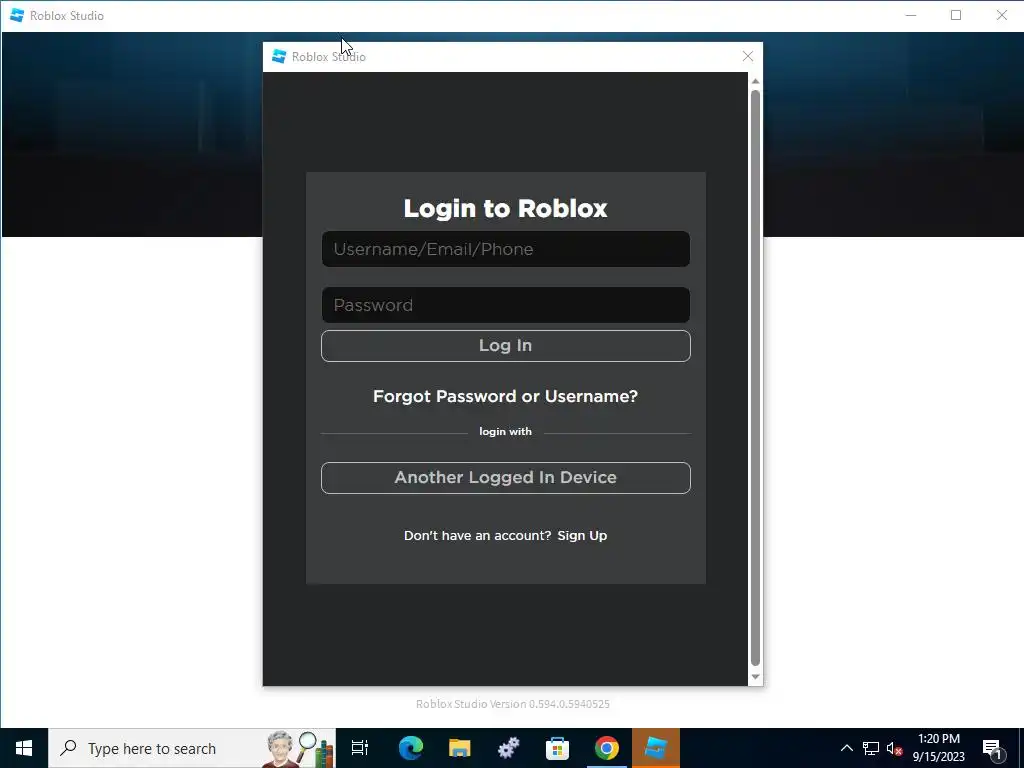Open the Sign Up link
1024x768 pixels.
[582, 536]
